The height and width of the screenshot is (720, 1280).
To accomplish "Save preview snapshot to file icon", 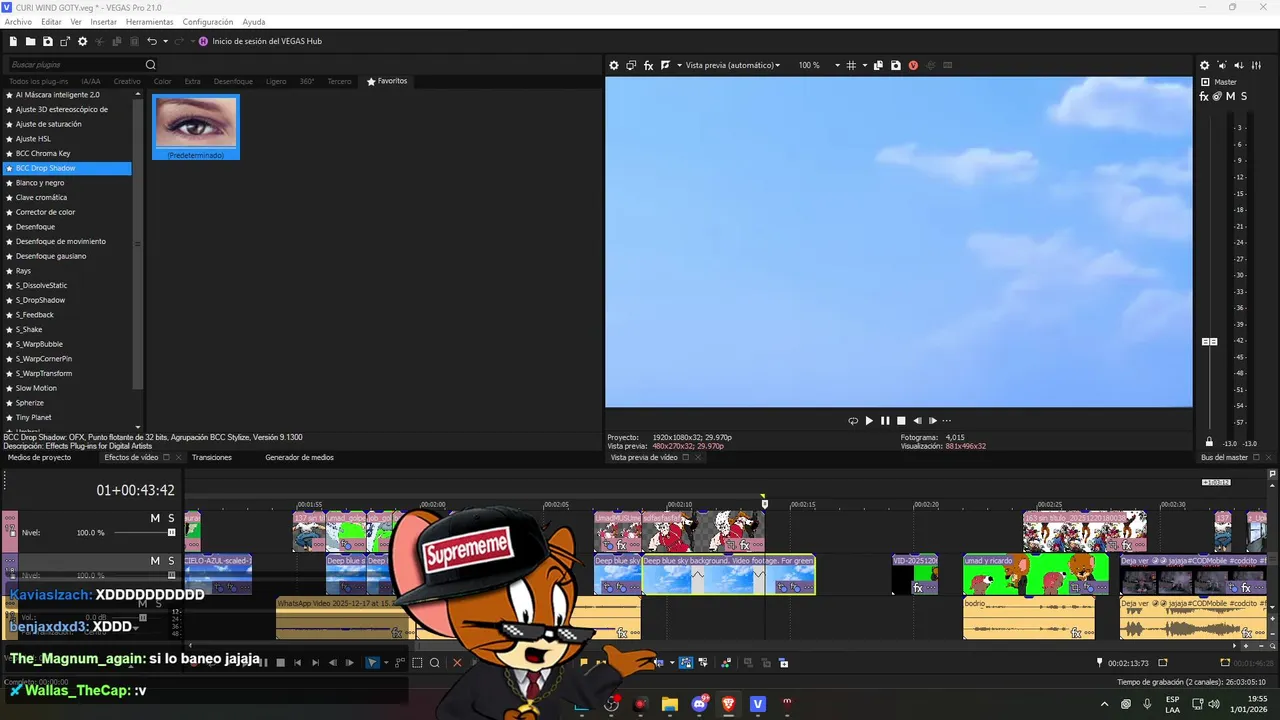I will tap(895, 65).
